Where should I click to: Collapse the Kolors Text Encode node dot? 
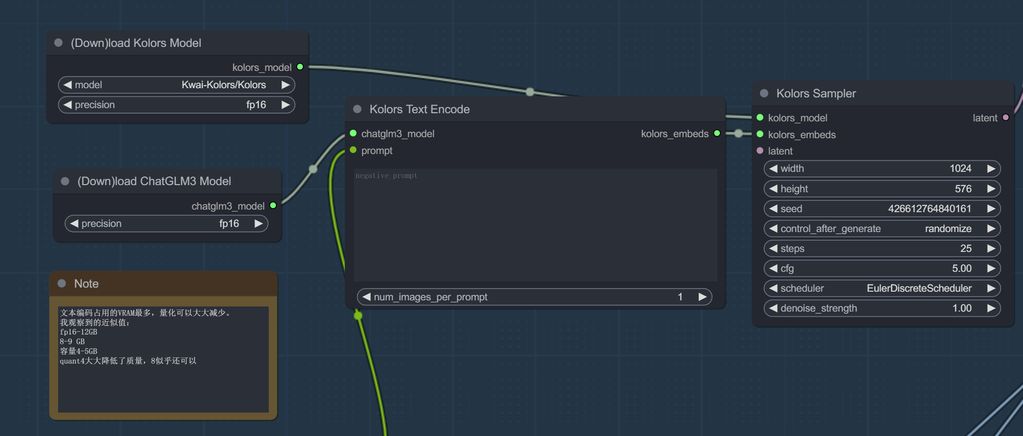(357, 109)
